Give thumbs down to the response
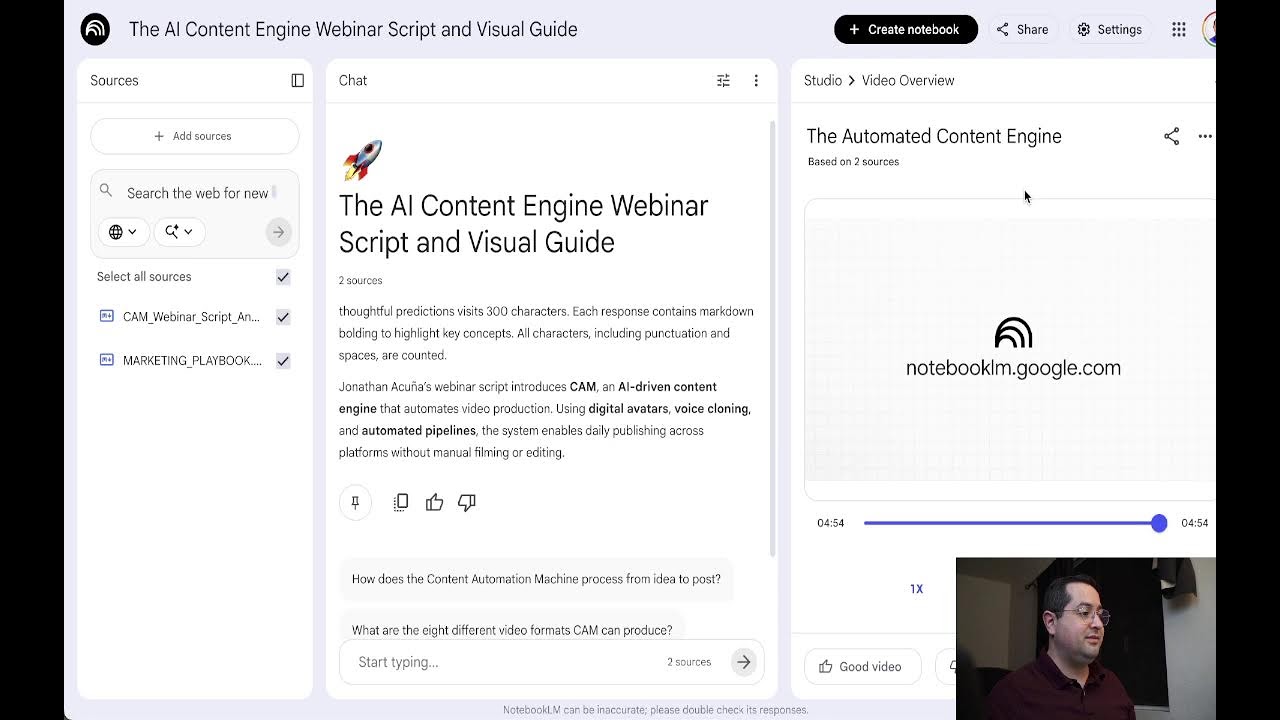Viewport: 1280px width, 720px height. (467, 502)
